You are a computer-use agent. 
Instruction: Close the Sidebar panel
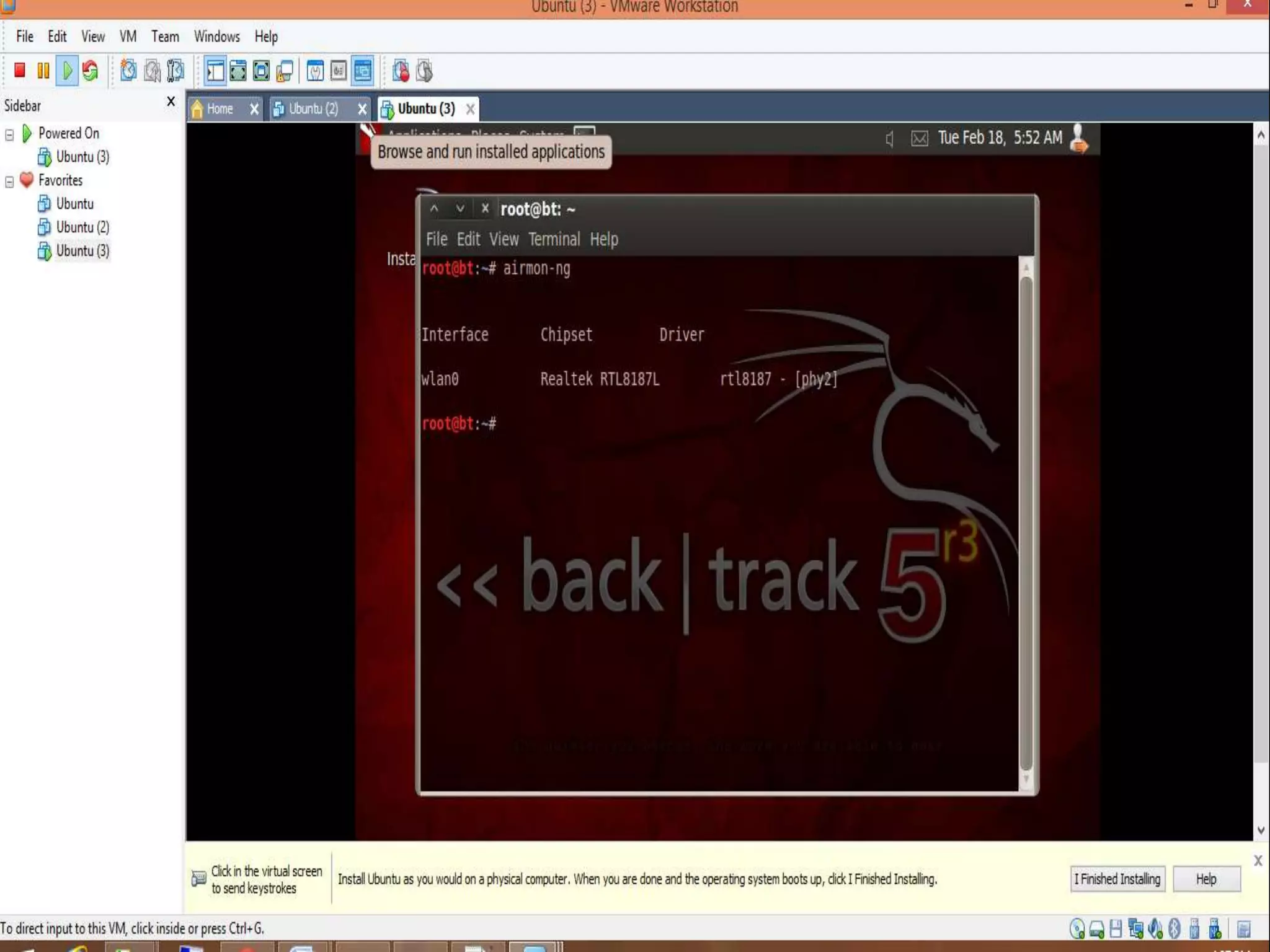171,102
